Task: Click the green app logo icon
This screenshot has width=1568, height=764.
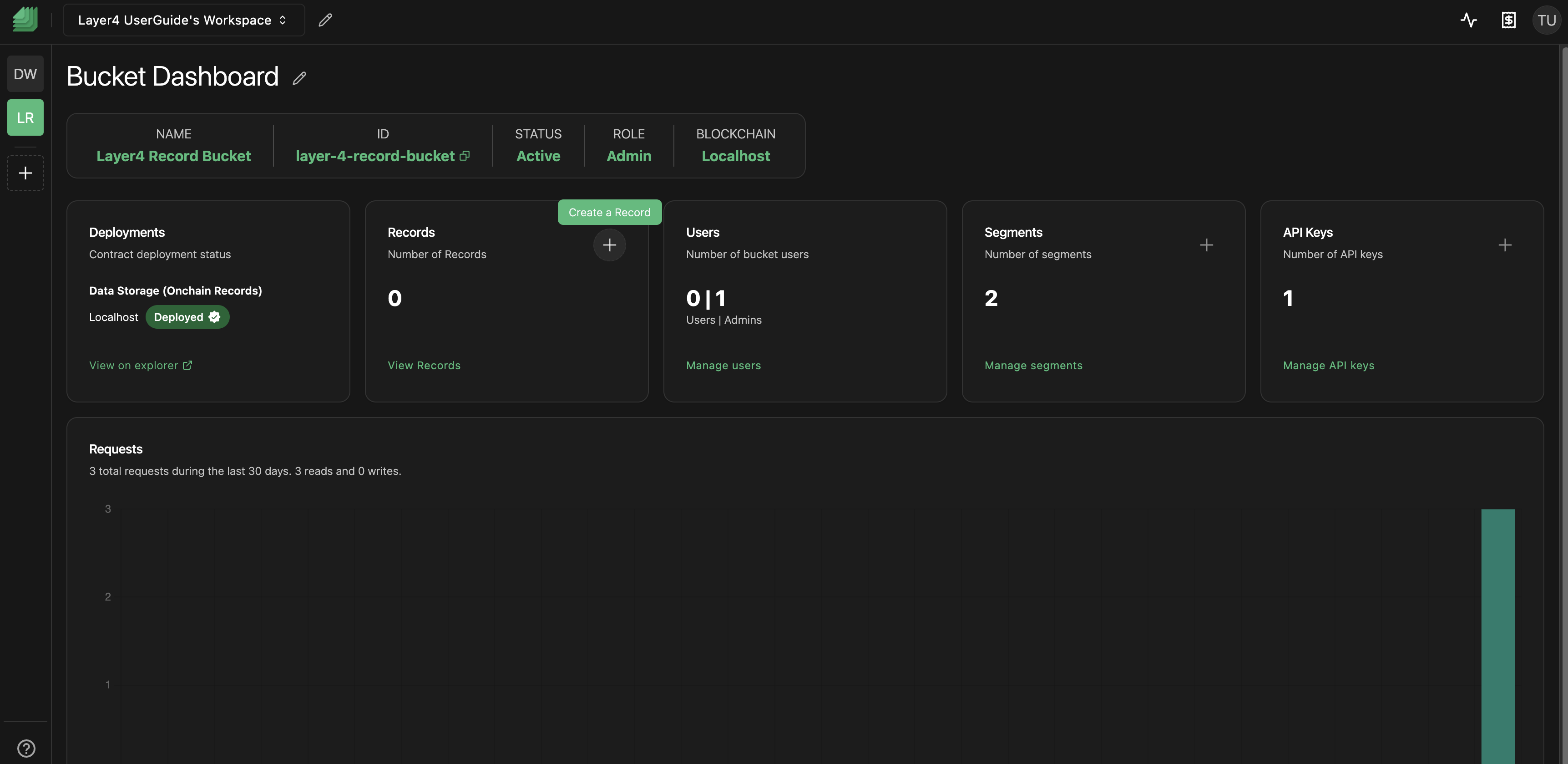Action: pyautogui.click(x=25, y=20)
